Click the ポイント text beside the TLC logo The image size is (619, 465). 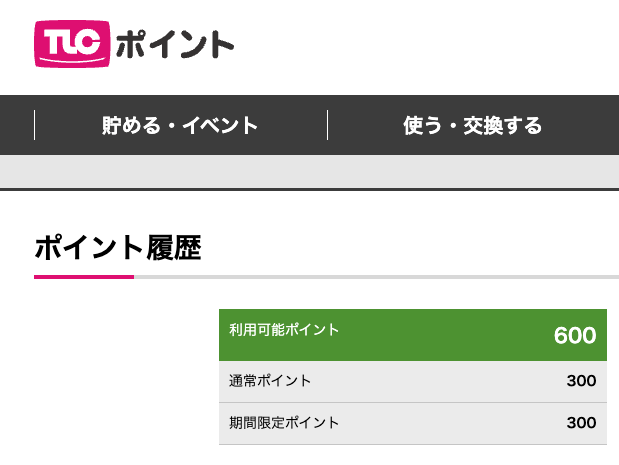[175, 44]
